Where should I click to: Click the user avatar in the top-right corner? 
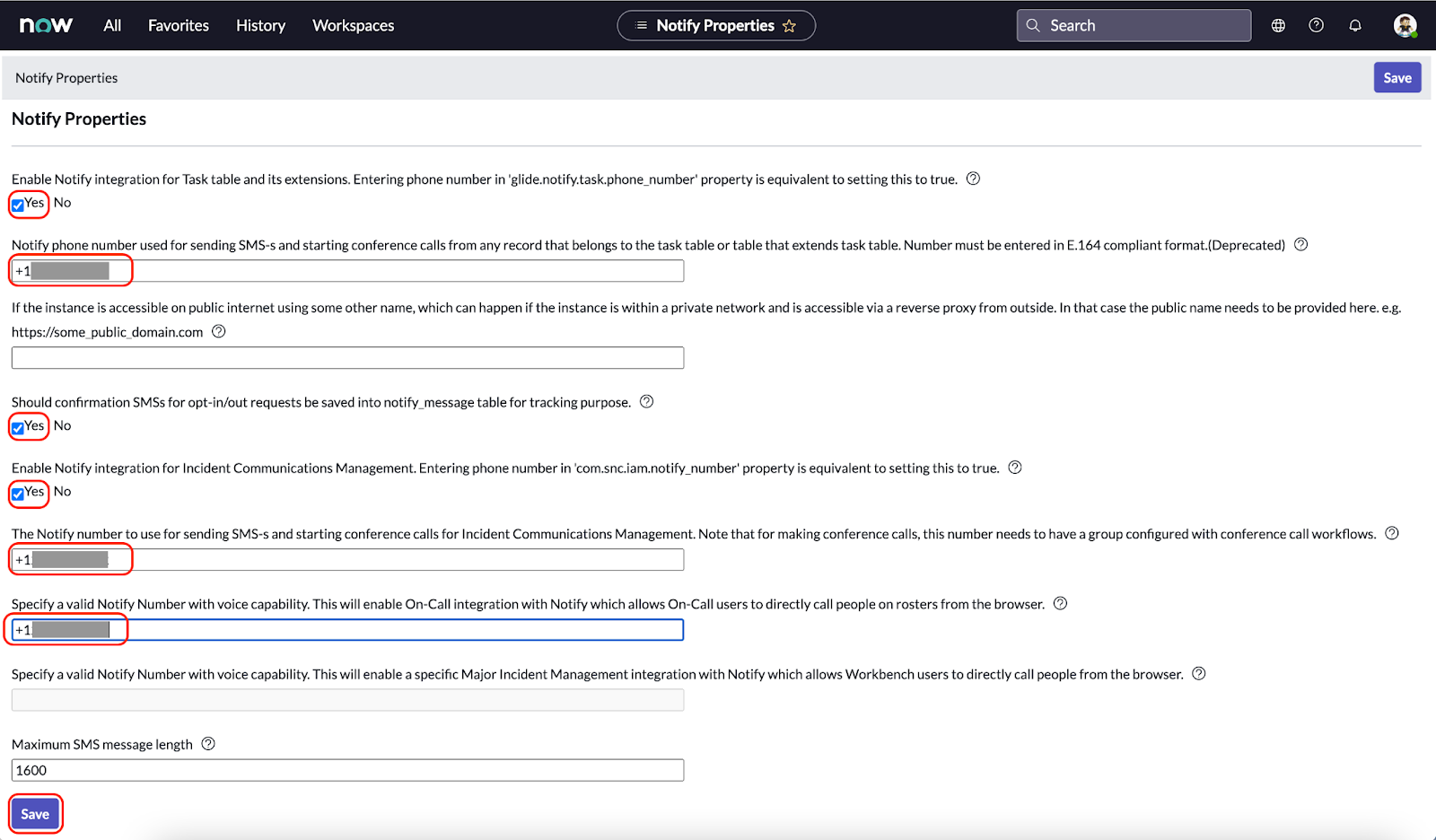[1403, 25]
